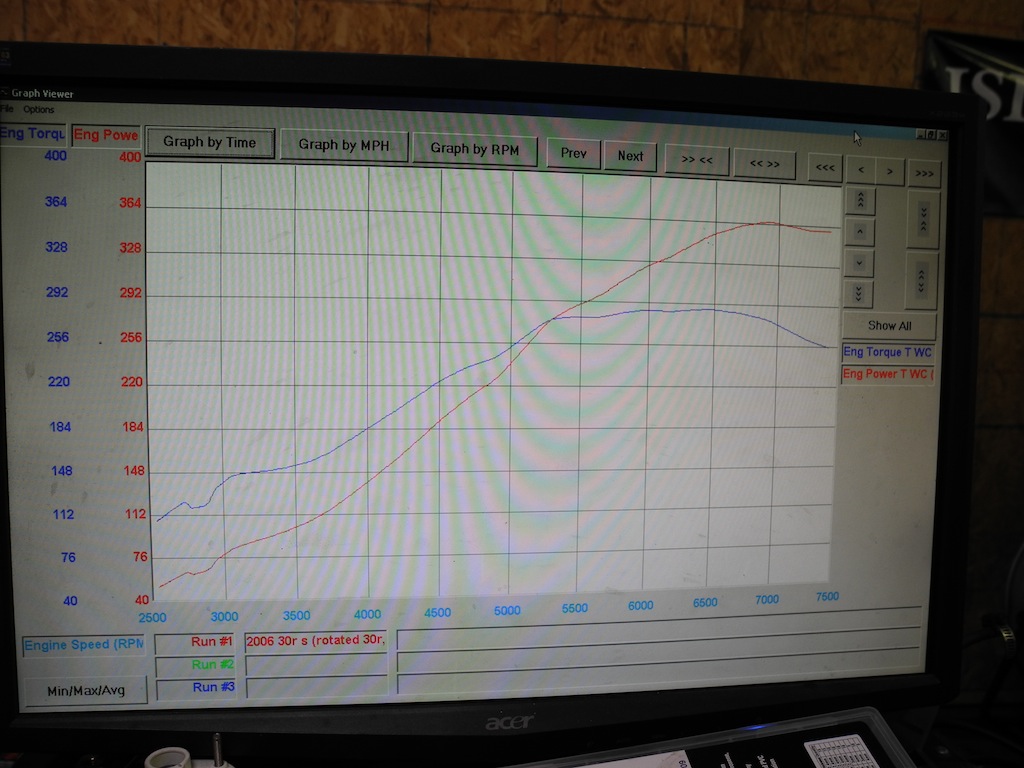
Task: Open the Eng Torque axis selector
Action: pos(33,134)
